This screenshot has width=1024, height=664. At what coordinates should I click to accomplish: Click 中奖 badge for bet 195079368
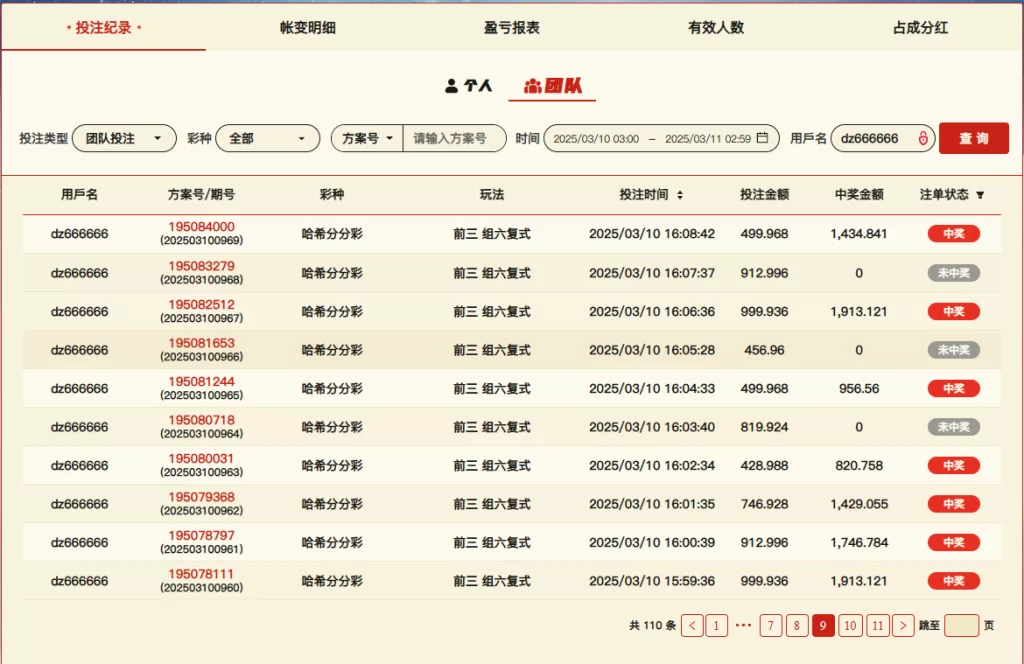pyautogui.click(x=953, y=504)
